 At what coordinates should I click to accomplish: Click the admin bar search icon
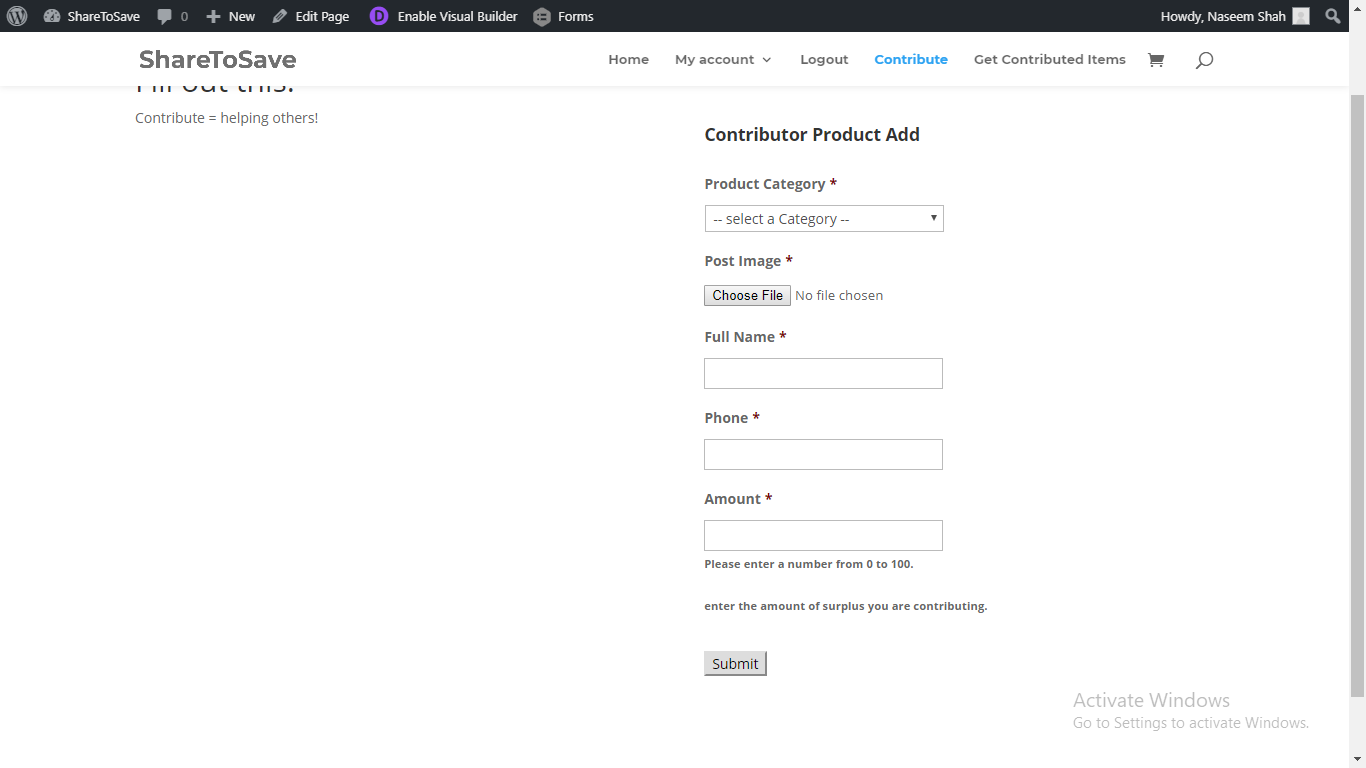[x=1333, y=16]
